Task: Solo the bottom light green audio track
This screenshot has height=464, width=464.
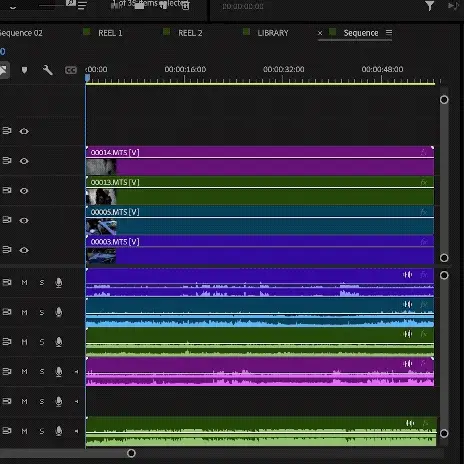Action: [42, 431]
